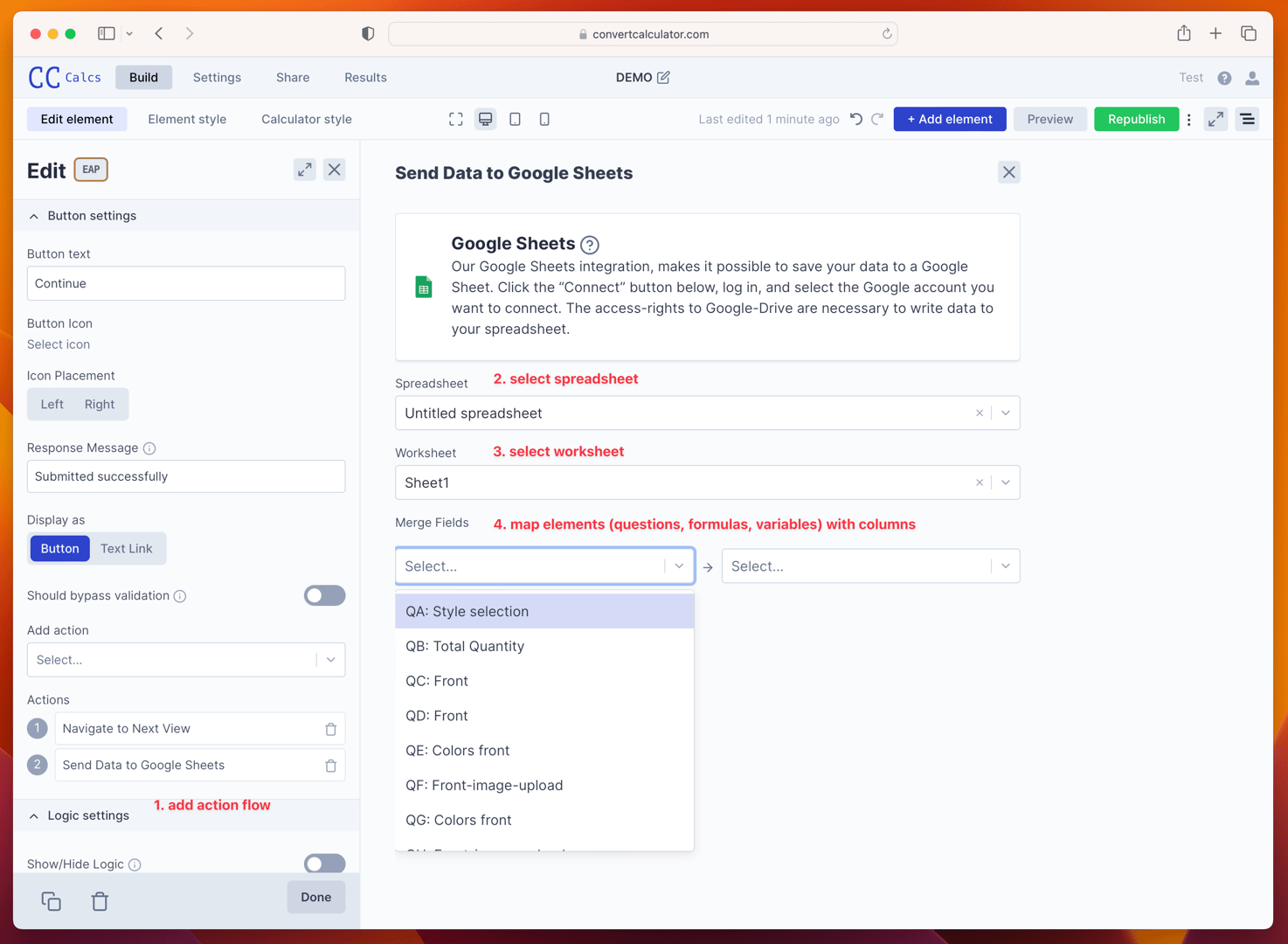This screenshot has height=944, width=1288.
Task: Switch to Calculator style tab
Action: [x=307, y=119]
